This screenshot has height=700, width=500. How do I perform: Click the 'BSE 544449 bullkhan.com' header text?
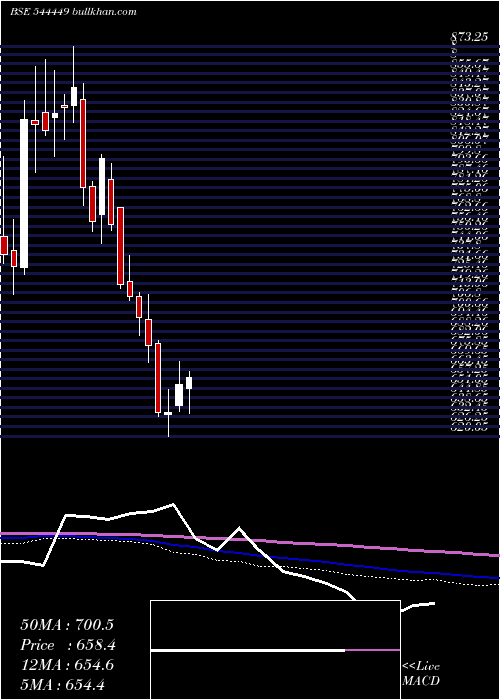click(x=73, y=12)
